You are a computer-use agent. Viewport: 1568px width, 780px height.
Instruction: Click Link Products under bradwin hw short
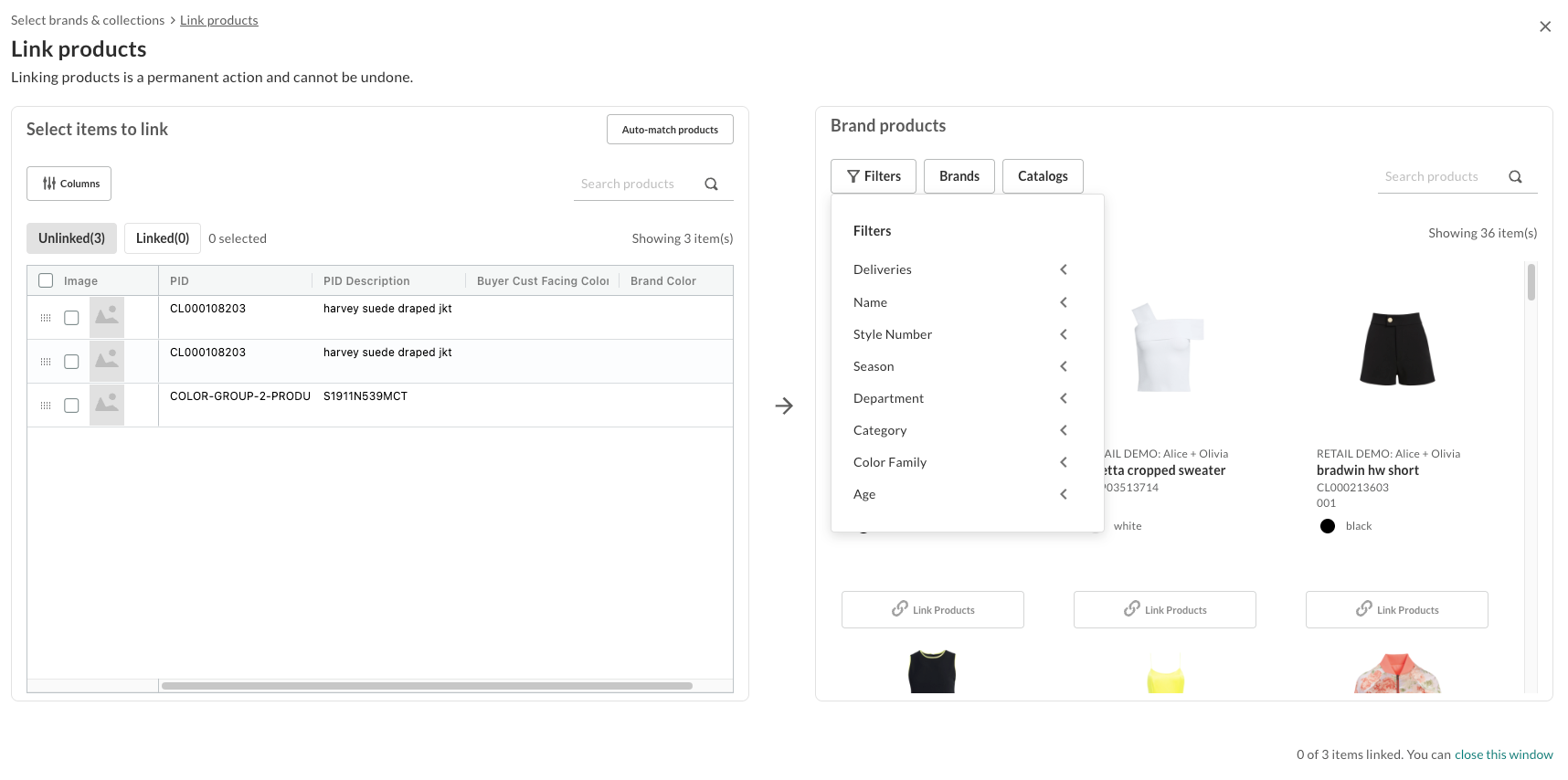(1396, 609)
